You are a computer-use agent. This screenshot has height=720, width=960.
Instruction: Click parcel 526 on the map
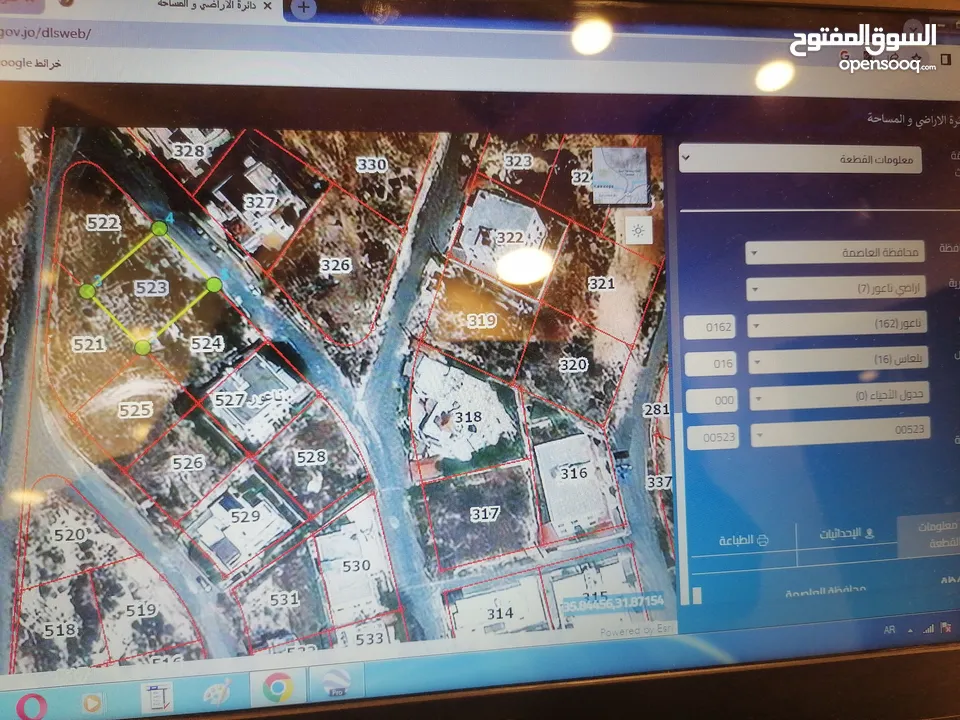188,463
